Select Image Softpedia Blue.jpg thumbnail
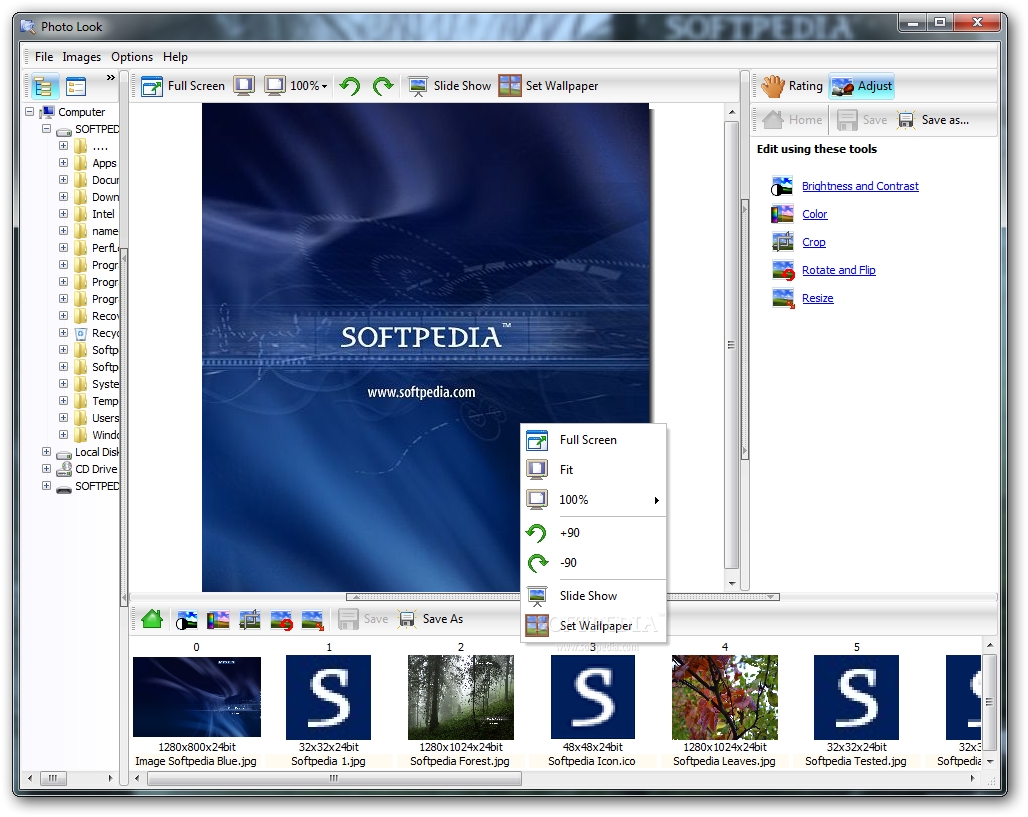This screenshot has height=817, width=1028. tap(196, 697)
